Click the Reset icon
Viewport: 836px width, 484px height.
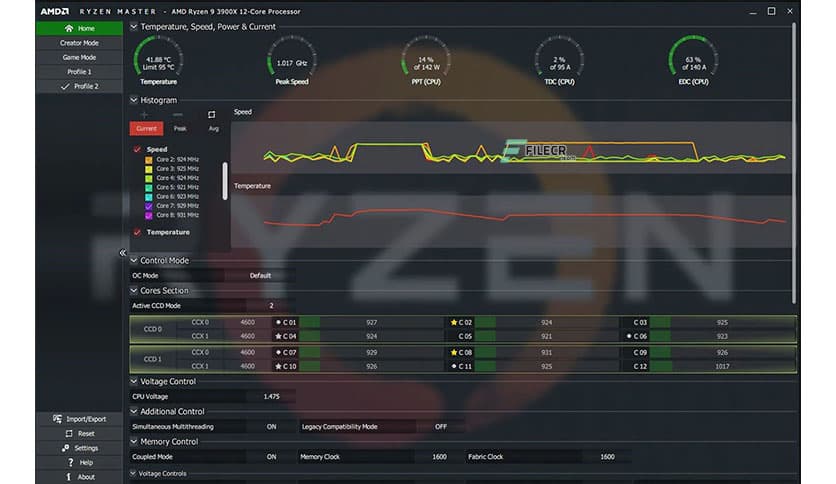[69, 433]
